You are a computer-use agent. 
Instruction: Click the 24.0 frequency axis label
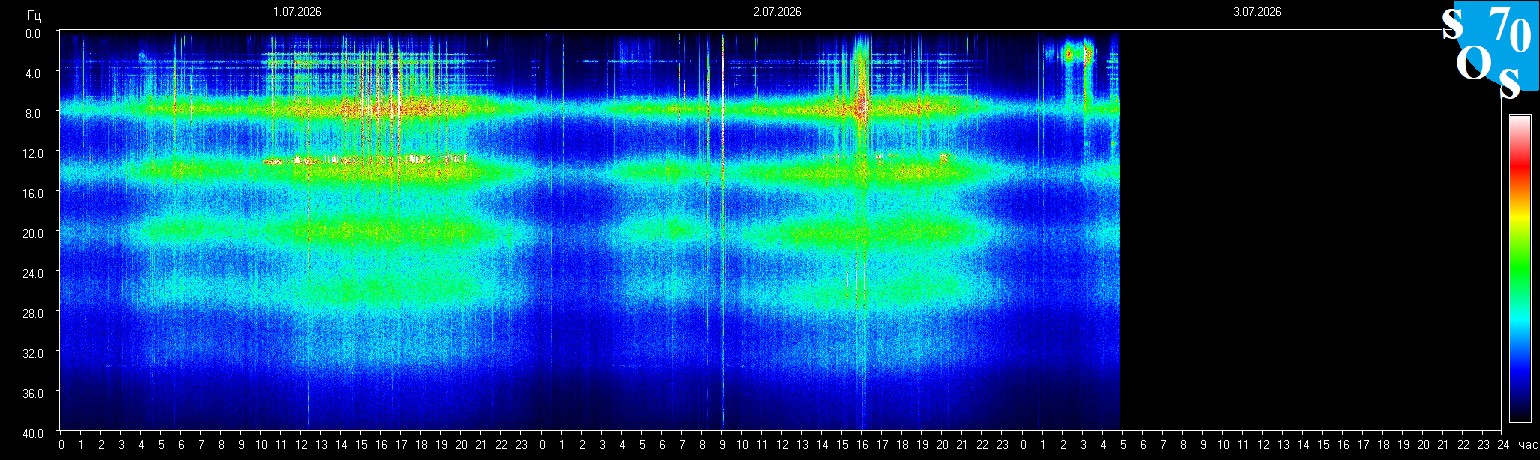tap(32, 273)
